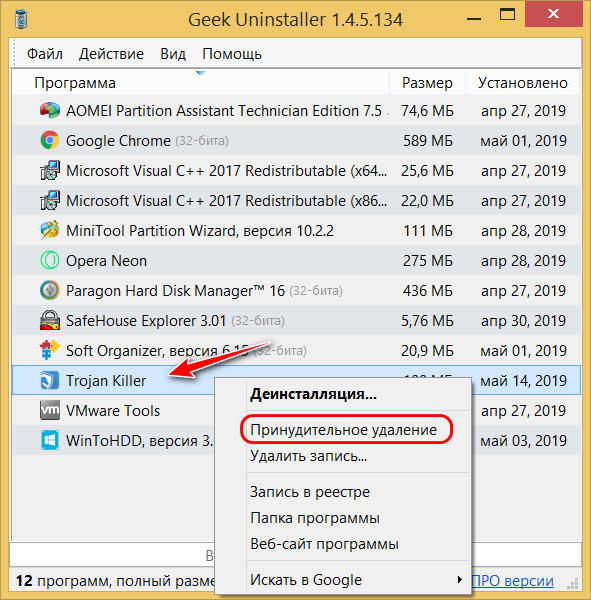The width and height of the screenshot is (591, 600).
Task: Click the Google Chrome program icon
Action: click(50, 140)
